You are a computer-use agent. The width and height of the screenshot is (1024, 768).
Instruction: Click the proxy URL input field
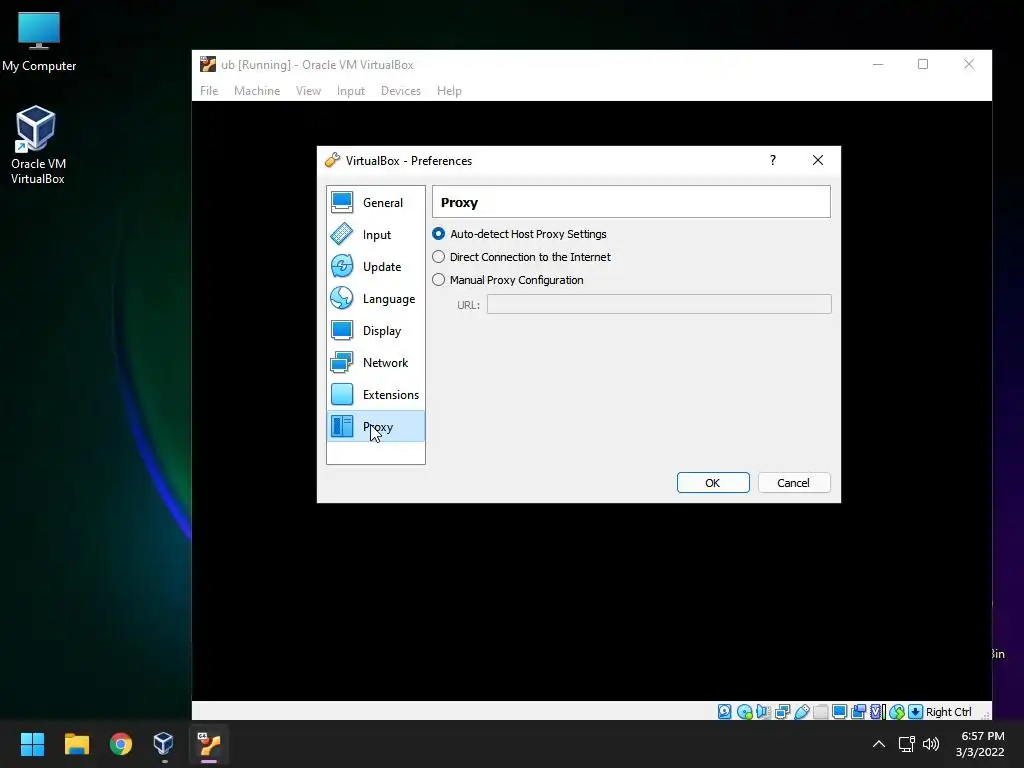click(659, 304)
